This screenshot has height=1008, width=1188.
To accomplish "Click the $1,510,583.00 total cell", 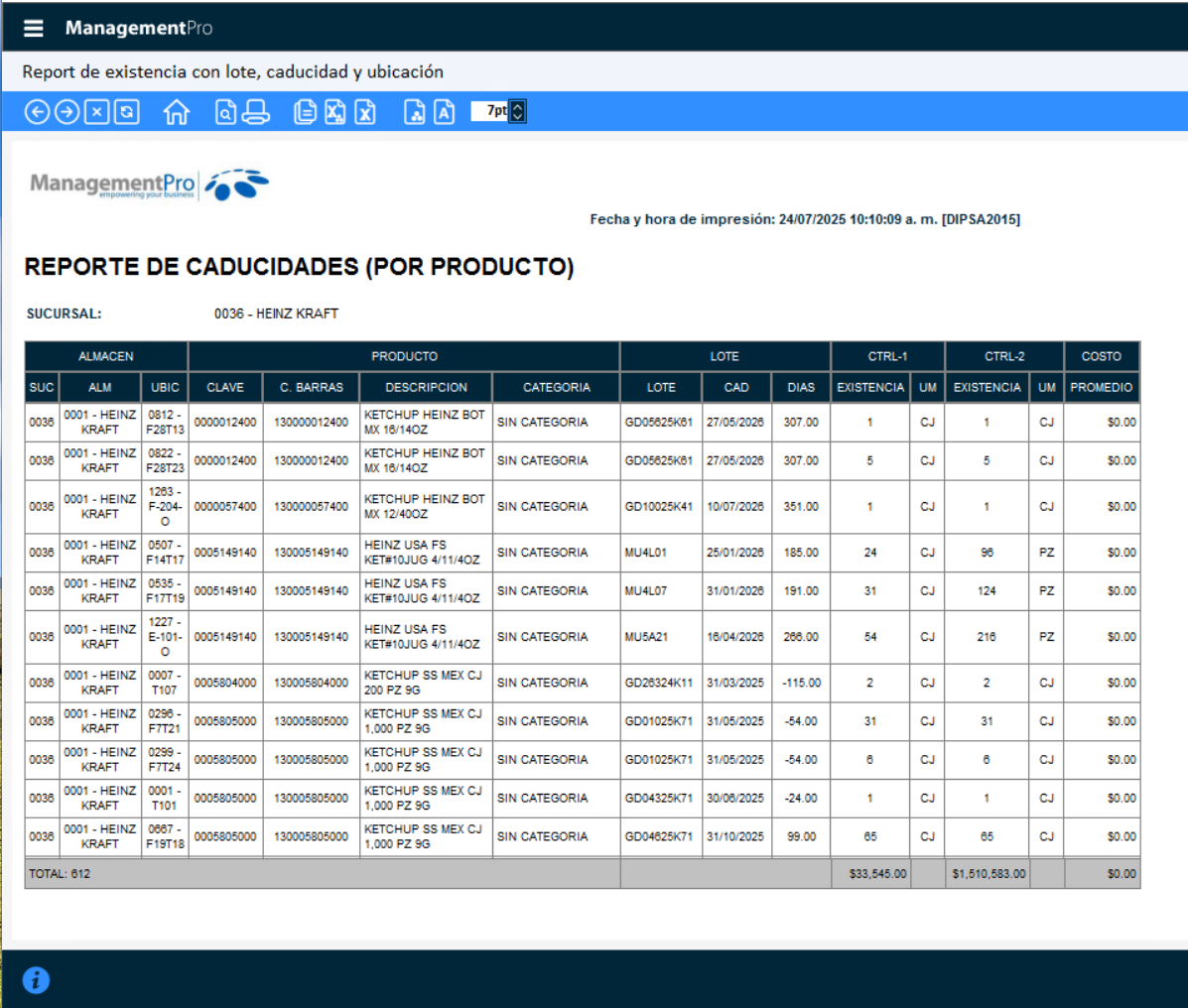I will (x=988, y=874).
